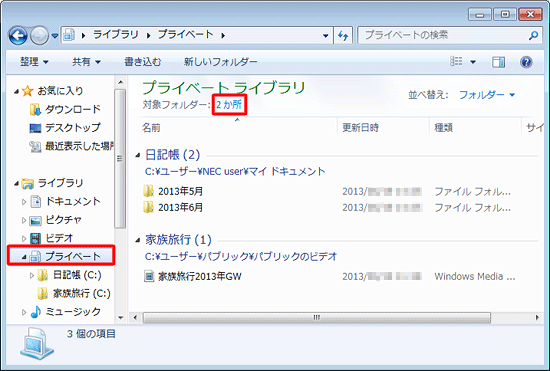Open the 整理 menu
Image resolution: width=550 pixels, height=371 pixels.
[34, 62]
